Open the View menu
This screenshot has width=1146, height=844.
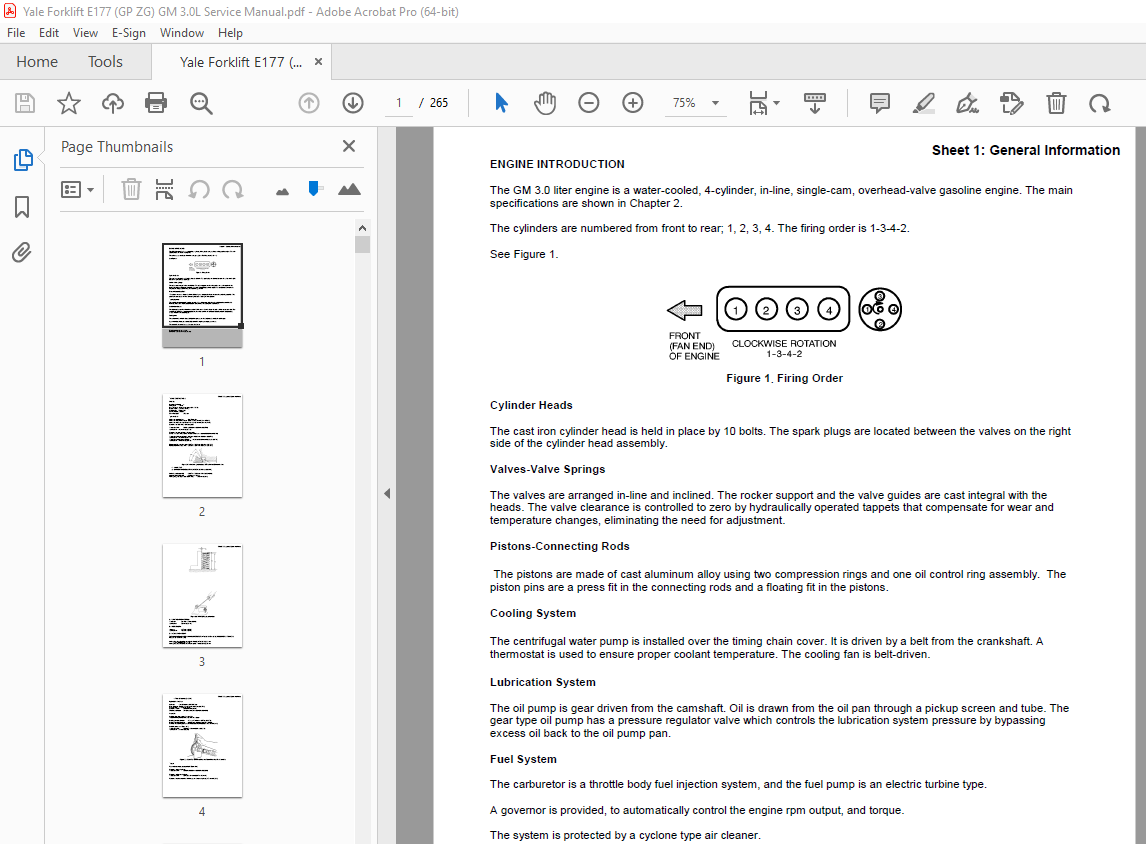85,33
